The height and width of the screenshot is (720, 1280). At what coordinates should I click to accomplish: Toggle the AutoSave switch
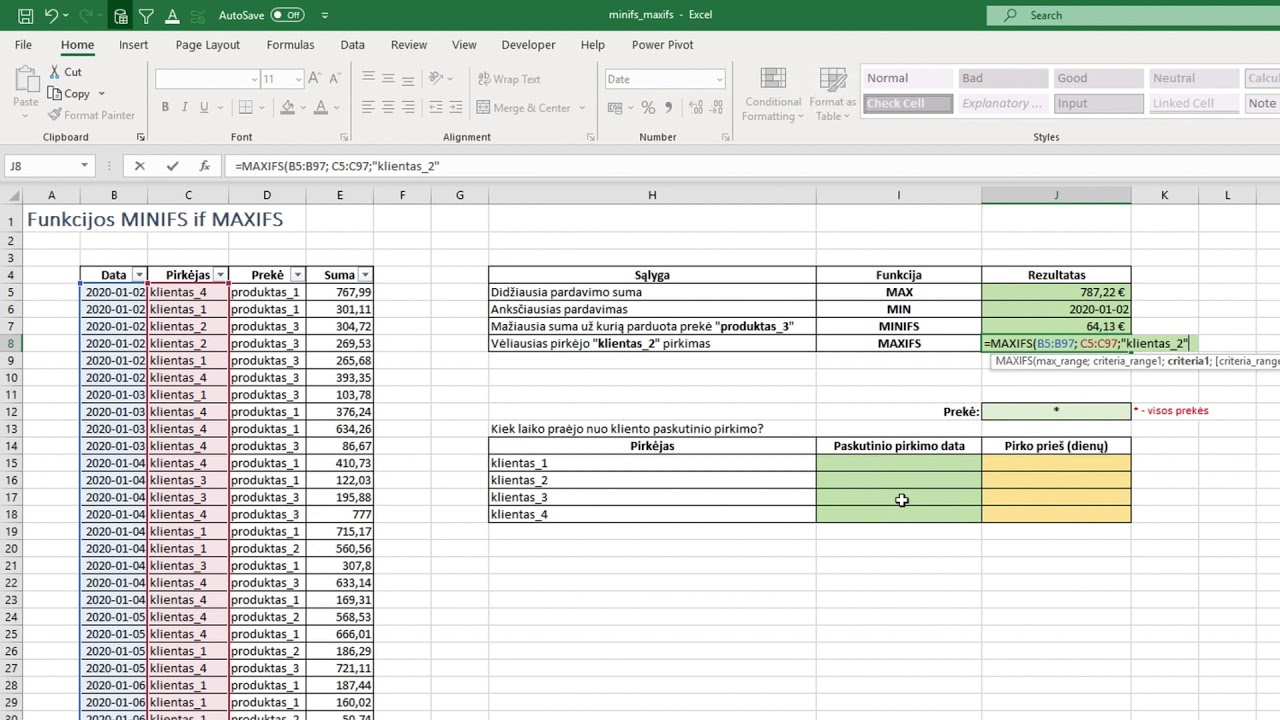[x=287, y=15]
